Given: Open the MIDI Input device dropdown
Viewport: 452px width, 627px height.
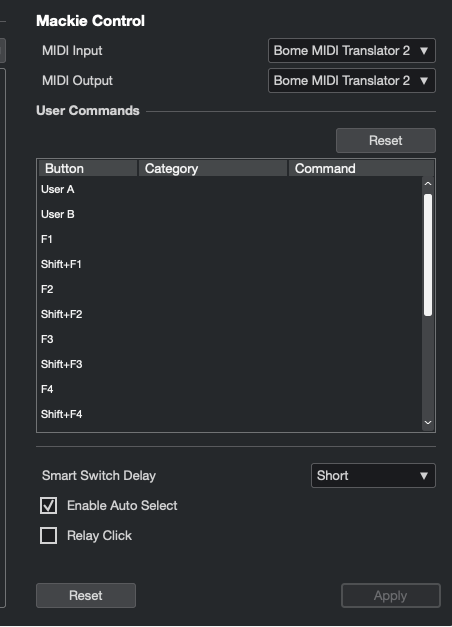Looking at the screenshot, I should pyautogui.click(x=352, y=50).
